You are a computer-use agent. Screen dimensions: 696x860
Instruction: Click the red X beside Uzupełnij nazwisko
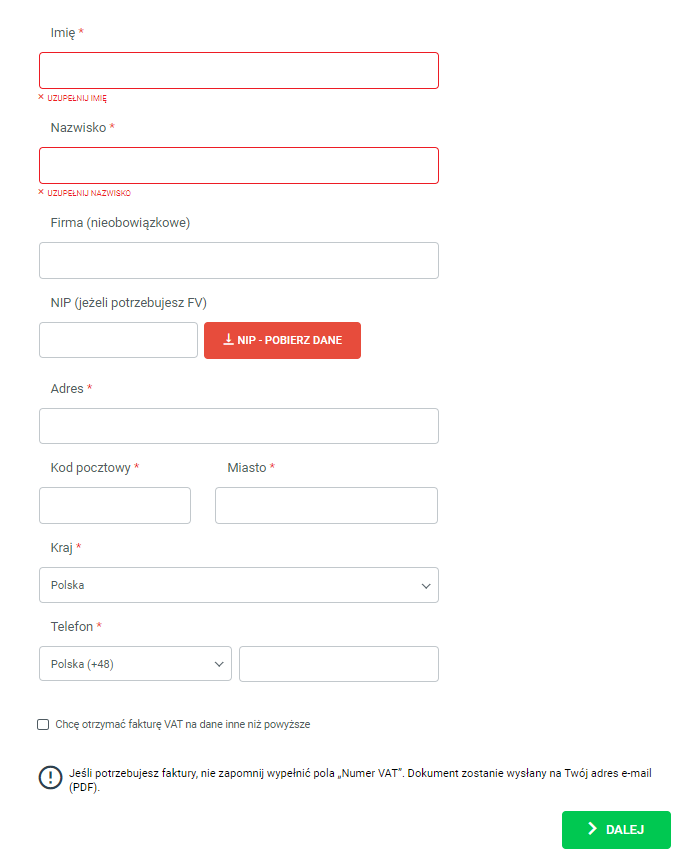[41, 192]
